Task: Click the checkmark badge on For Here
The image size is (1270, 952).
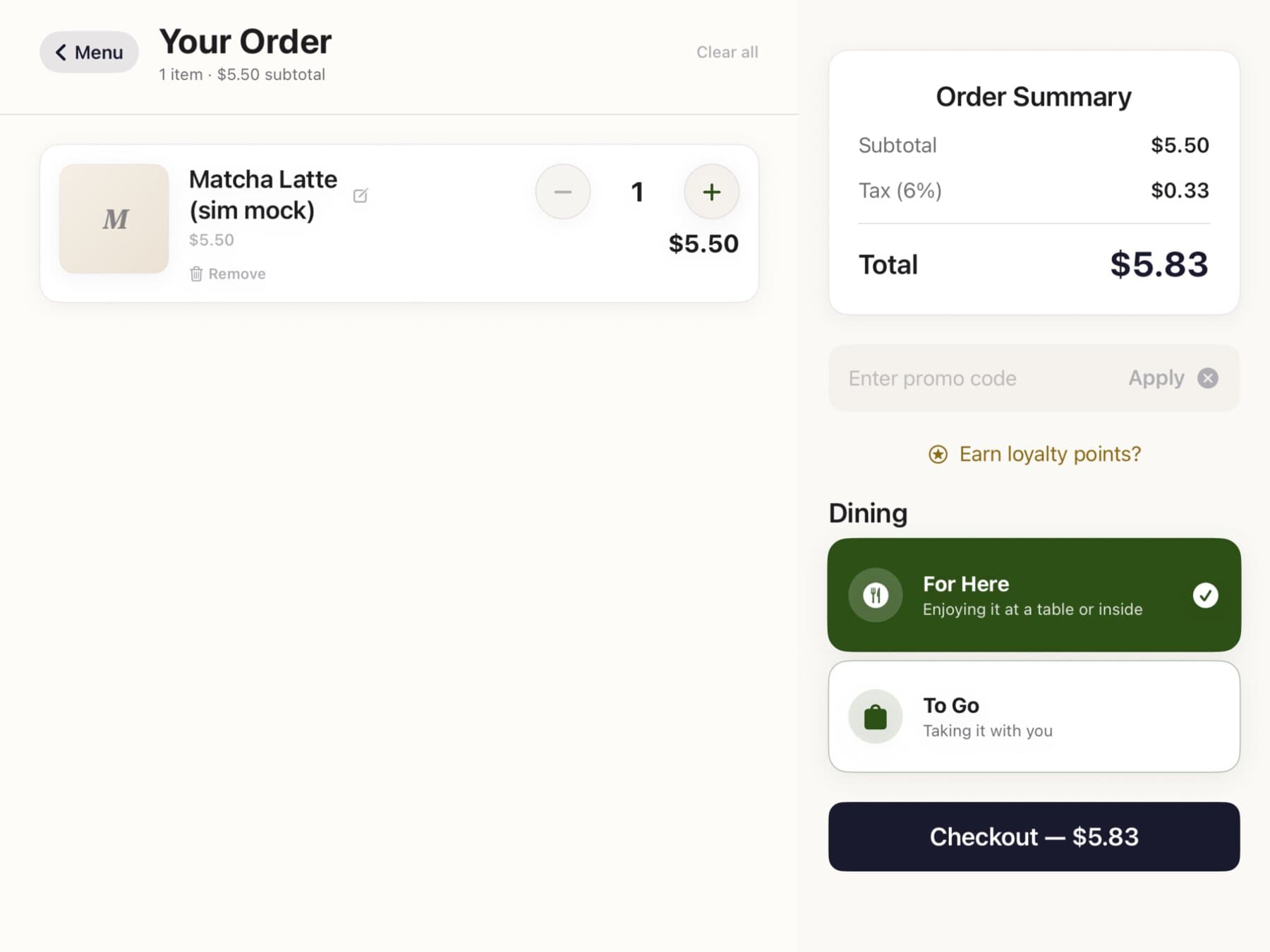Action: pos(1206,596)
